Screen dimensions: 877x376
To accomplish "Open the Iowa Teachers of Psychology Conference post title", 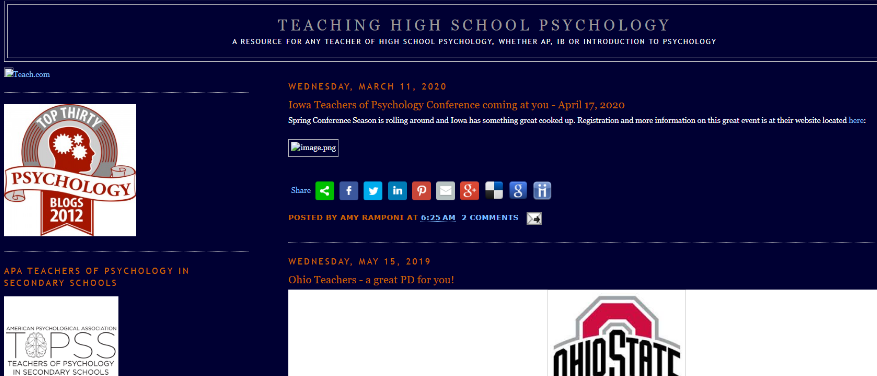I will 456,105.
